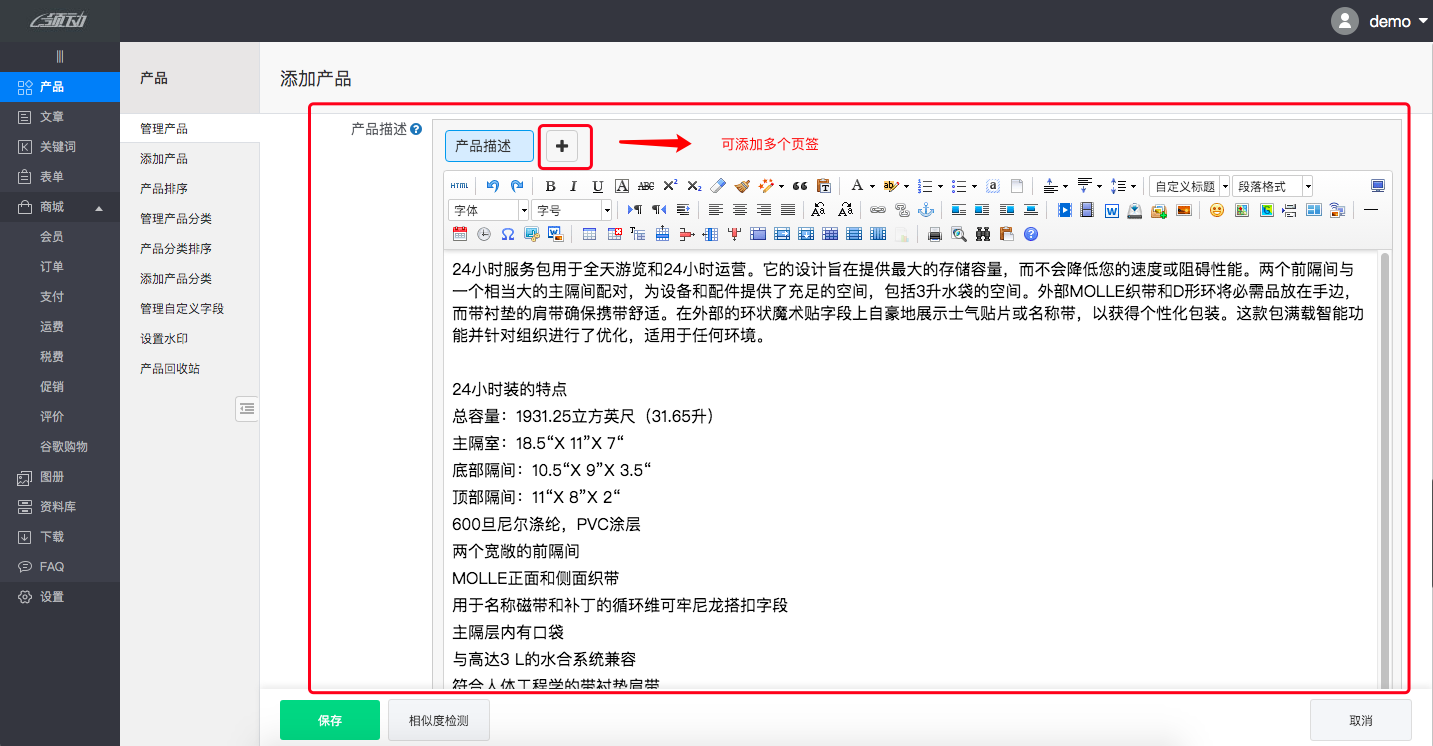Open 产品排序 in the product submenu

click(x=164, y=189)
